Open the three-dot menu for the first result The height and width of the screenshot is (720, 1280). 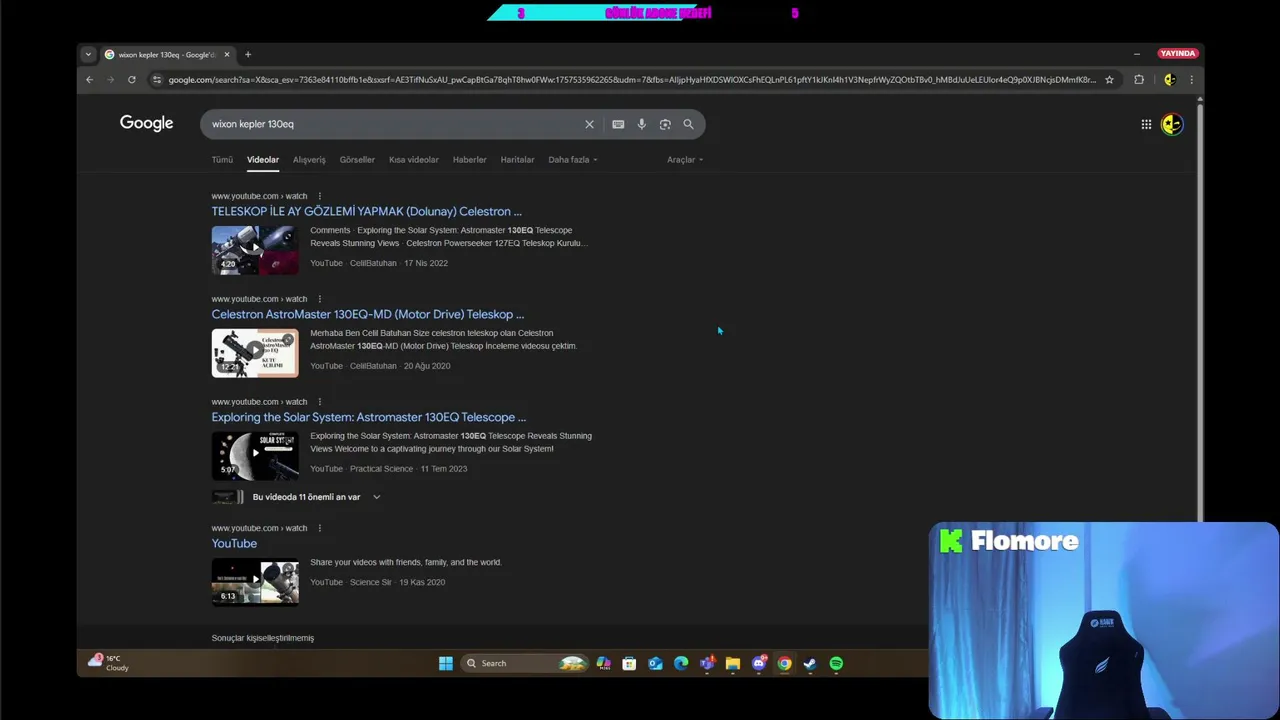tap(320, 196)
